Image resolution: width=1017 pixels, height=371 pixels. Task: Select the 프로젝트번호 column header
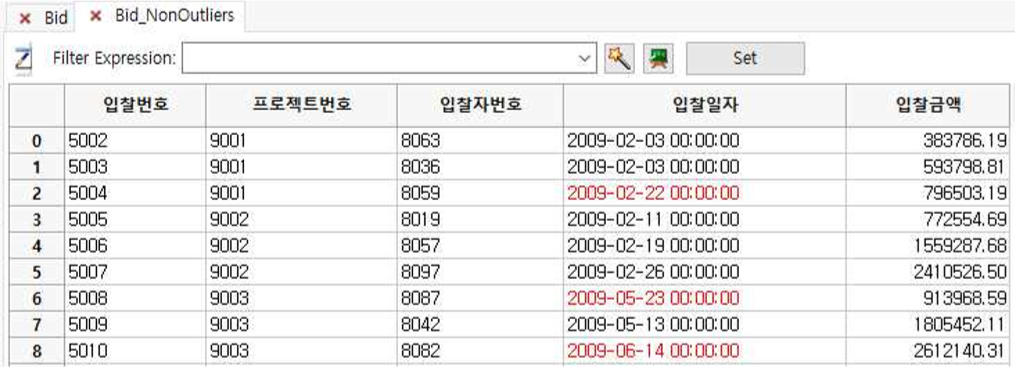point(301,105)
